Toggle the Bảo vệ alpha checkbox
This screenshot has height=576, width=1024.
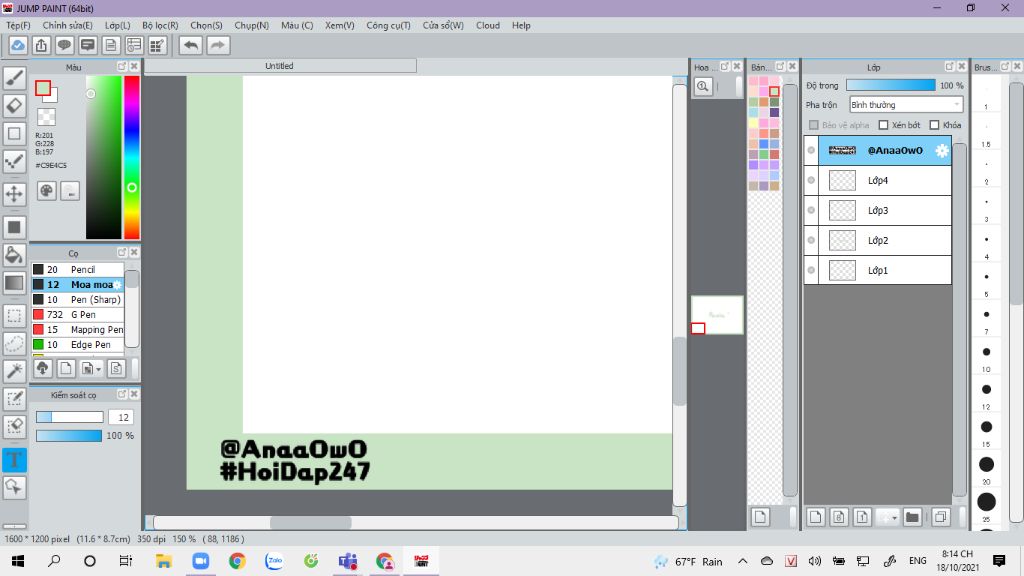click(814, 125)
